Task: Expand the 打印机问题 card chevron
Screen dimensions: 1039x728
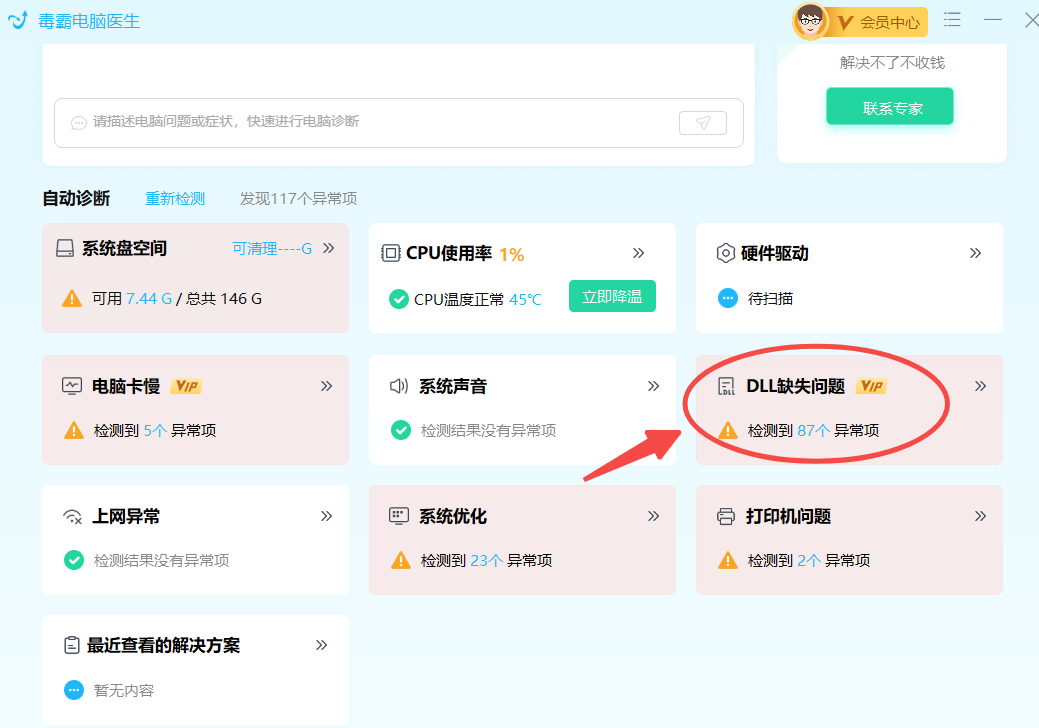Action: click(981, 515)
